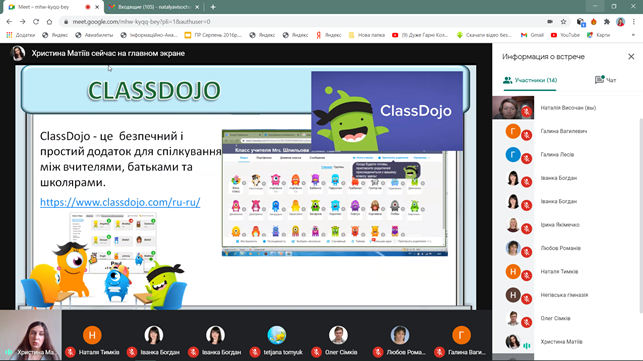This screenshot has width=643, height=361.
Task: Click muted mic on Наталія Височан self video
Action: [527, 112]
